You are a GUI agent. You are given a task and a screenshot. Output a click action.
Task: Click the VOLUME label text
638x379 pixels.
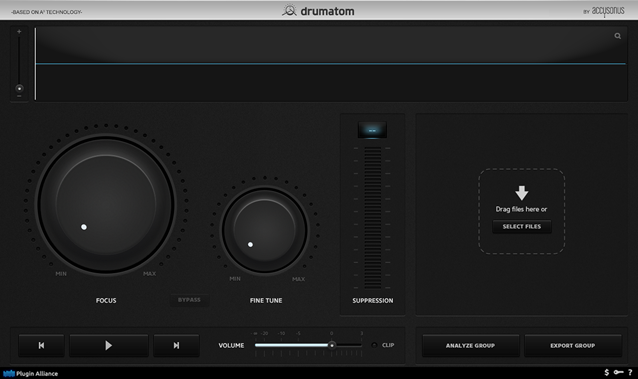231,345
